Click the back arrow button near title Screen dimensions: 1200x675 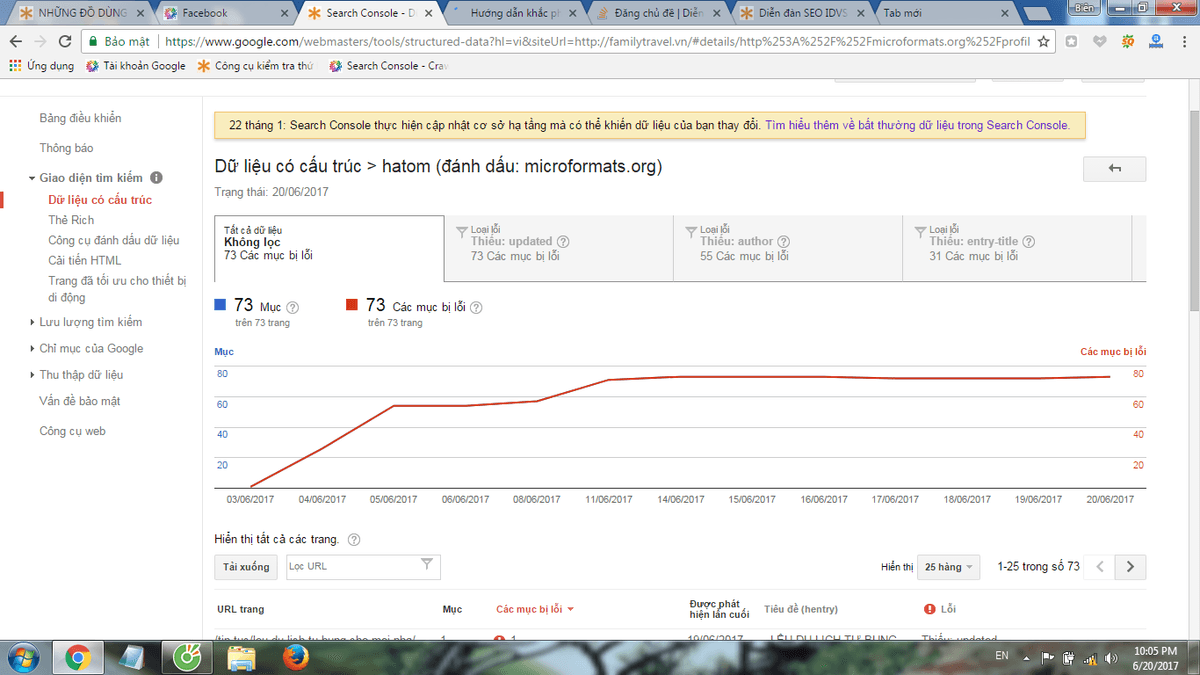(1115, 169)
